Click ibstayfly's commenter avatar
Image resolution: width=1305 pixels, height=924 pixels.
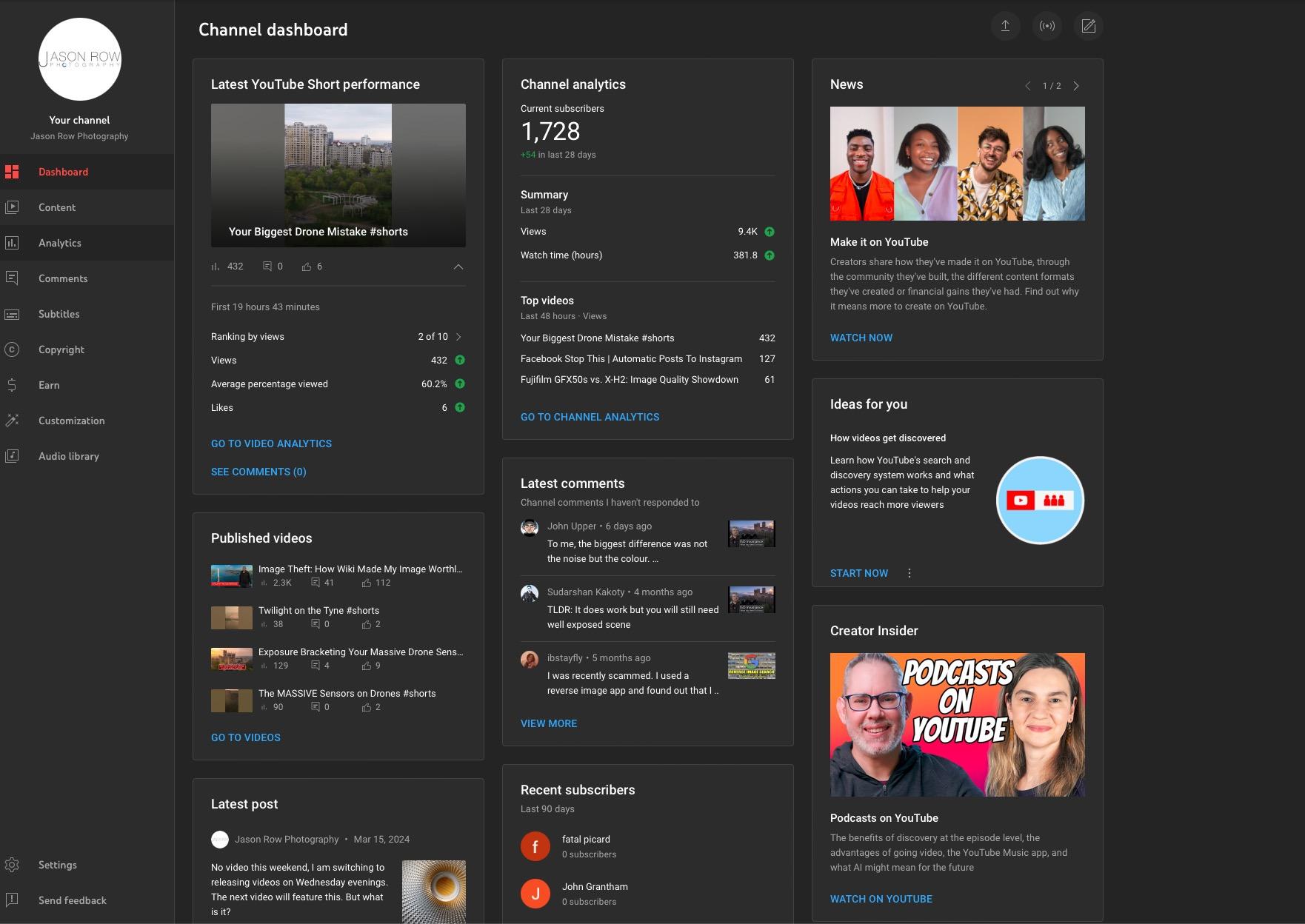pyautogui.click(x=530, y=660)
